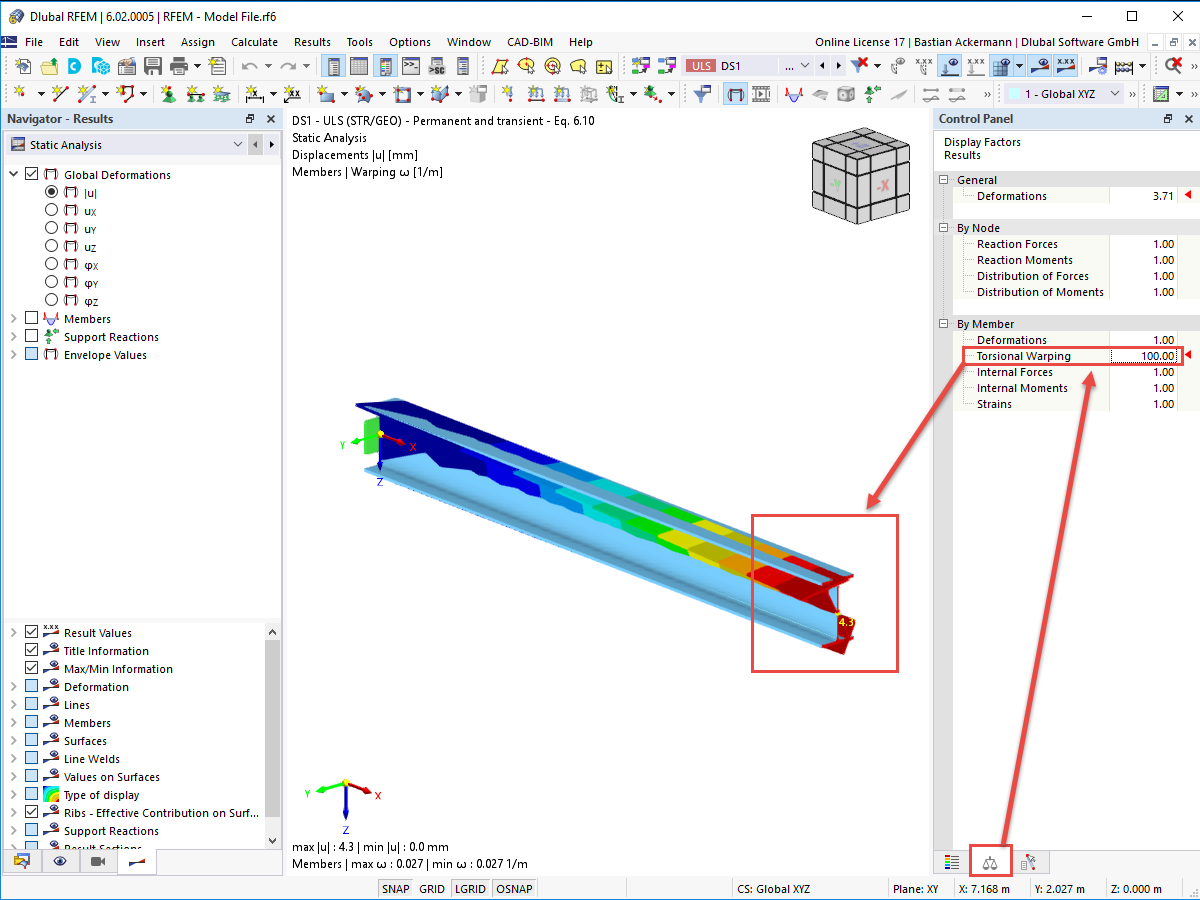Open the CAD-BIM menu
Screen dimensions: 1200x900
(529, 42)
